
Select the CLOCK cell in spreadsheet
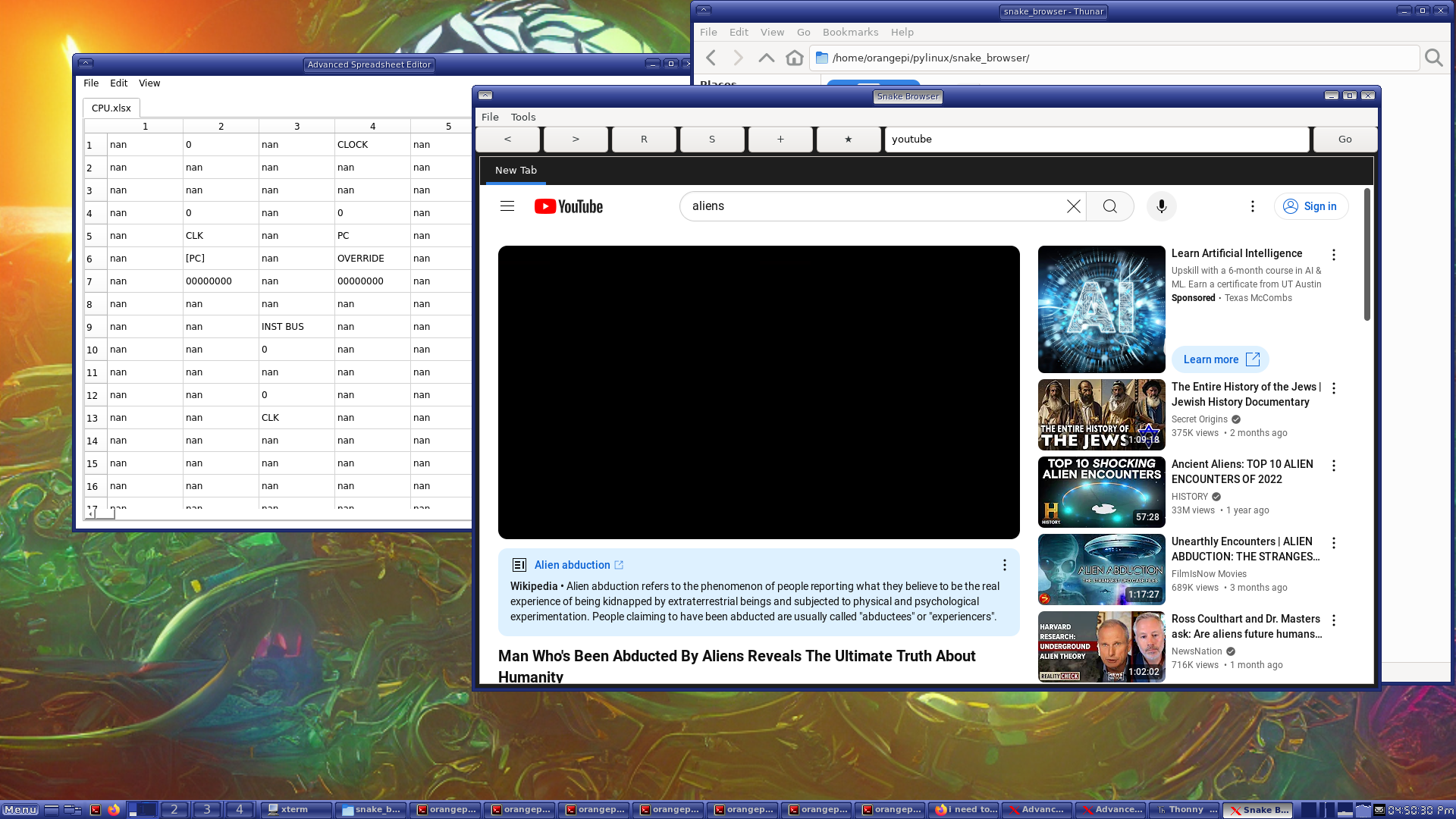click(372, 145)
